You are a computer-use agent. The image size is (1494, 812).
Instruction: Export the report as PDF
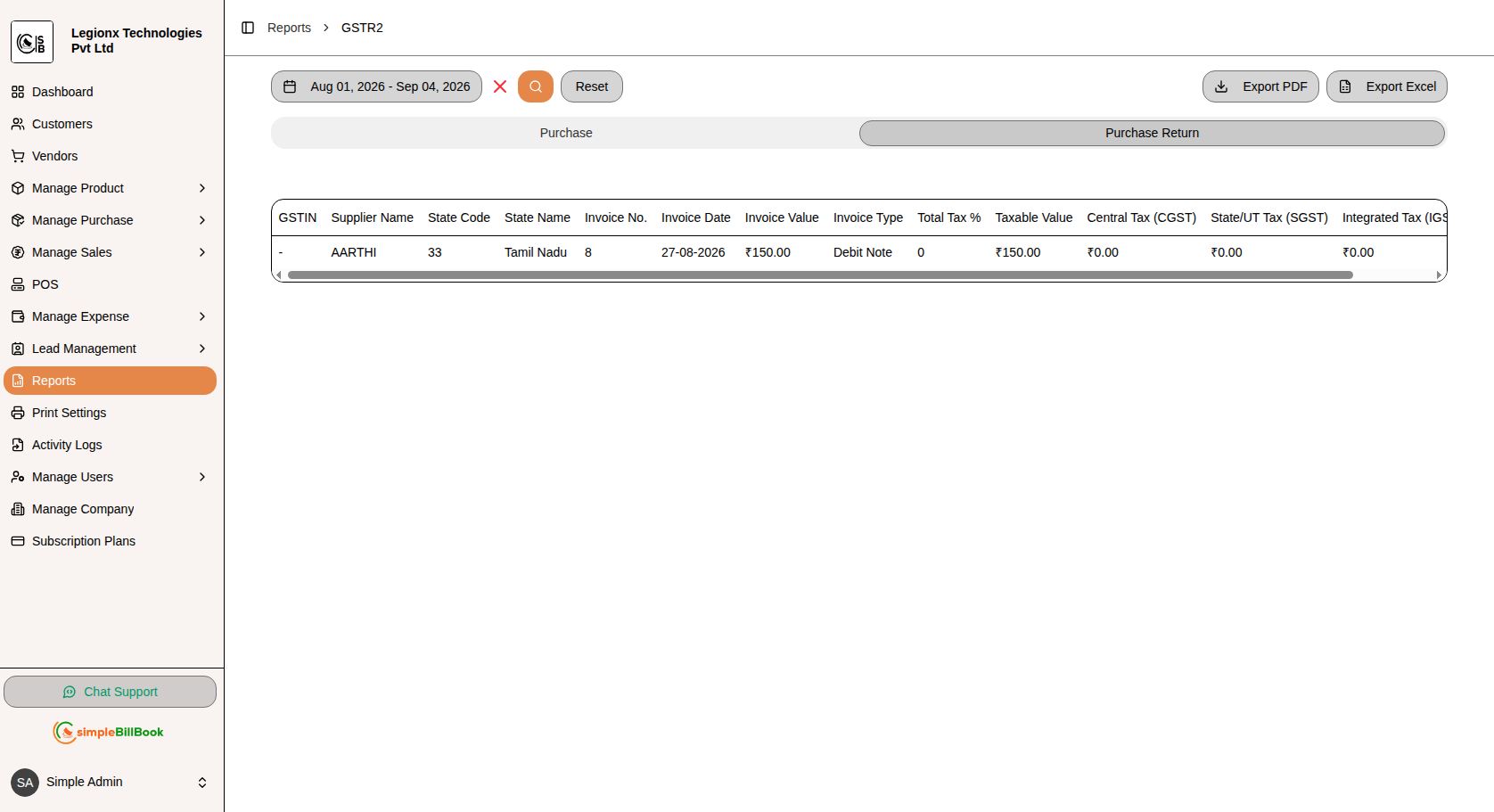pos(1260,86)
